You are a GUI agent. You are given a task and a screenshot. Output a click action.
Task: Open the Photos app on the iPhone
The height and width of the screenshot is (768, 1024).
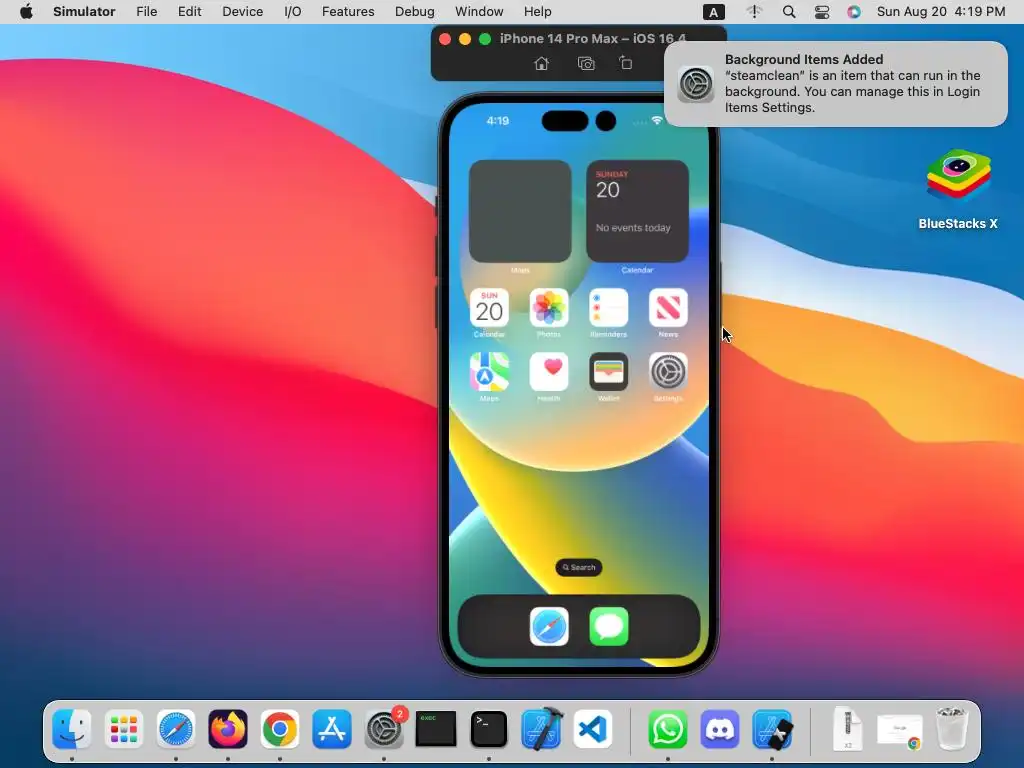pyautogui.click(x=549, y=308)
